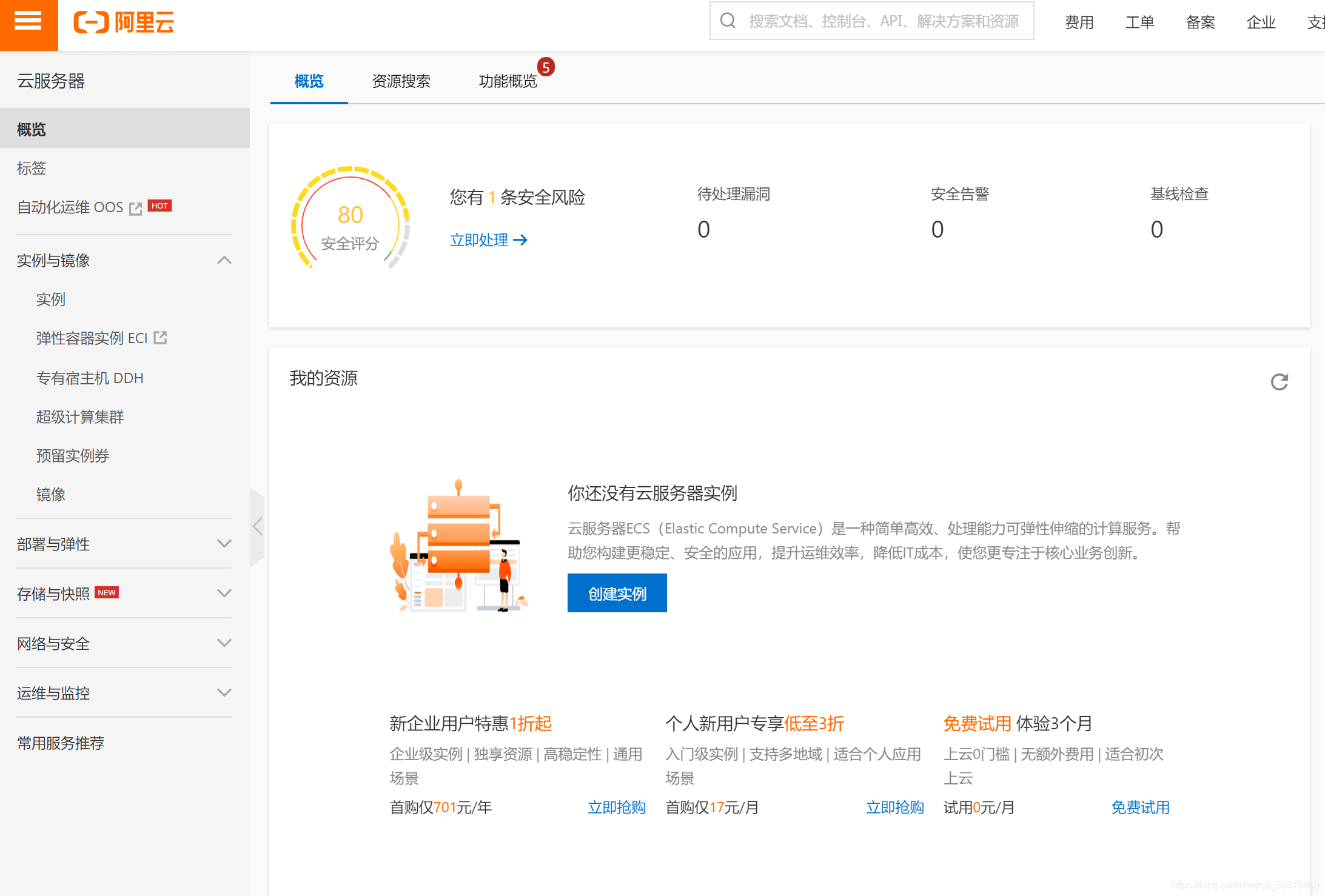Open the 备案 top menu
Screen dimensions: 1325x896
pos(1201,22)
